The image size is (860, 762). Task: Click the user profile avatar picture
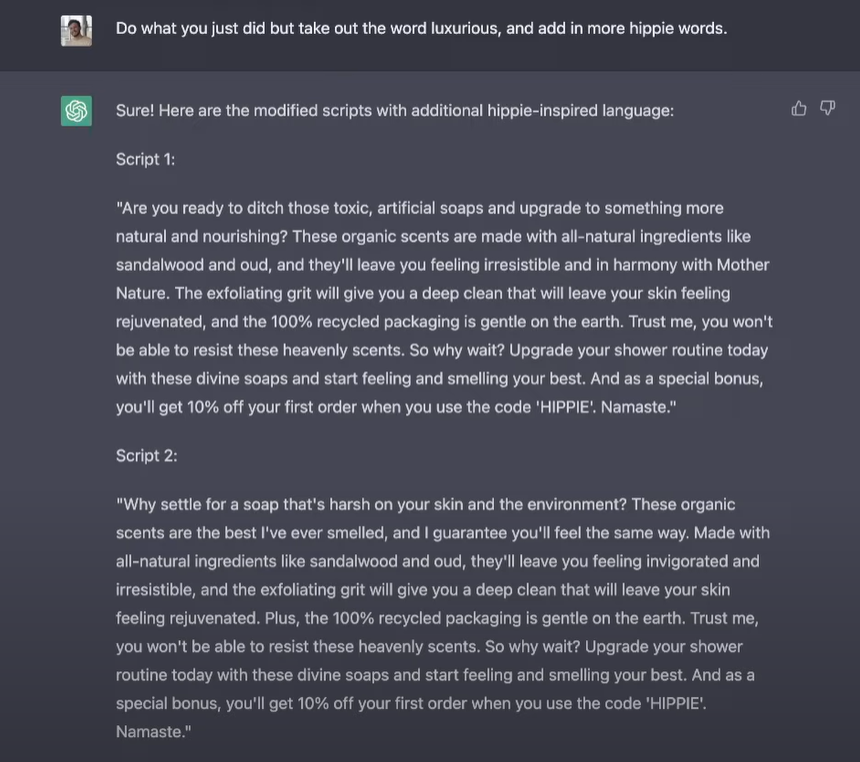(x=76, y=30)
